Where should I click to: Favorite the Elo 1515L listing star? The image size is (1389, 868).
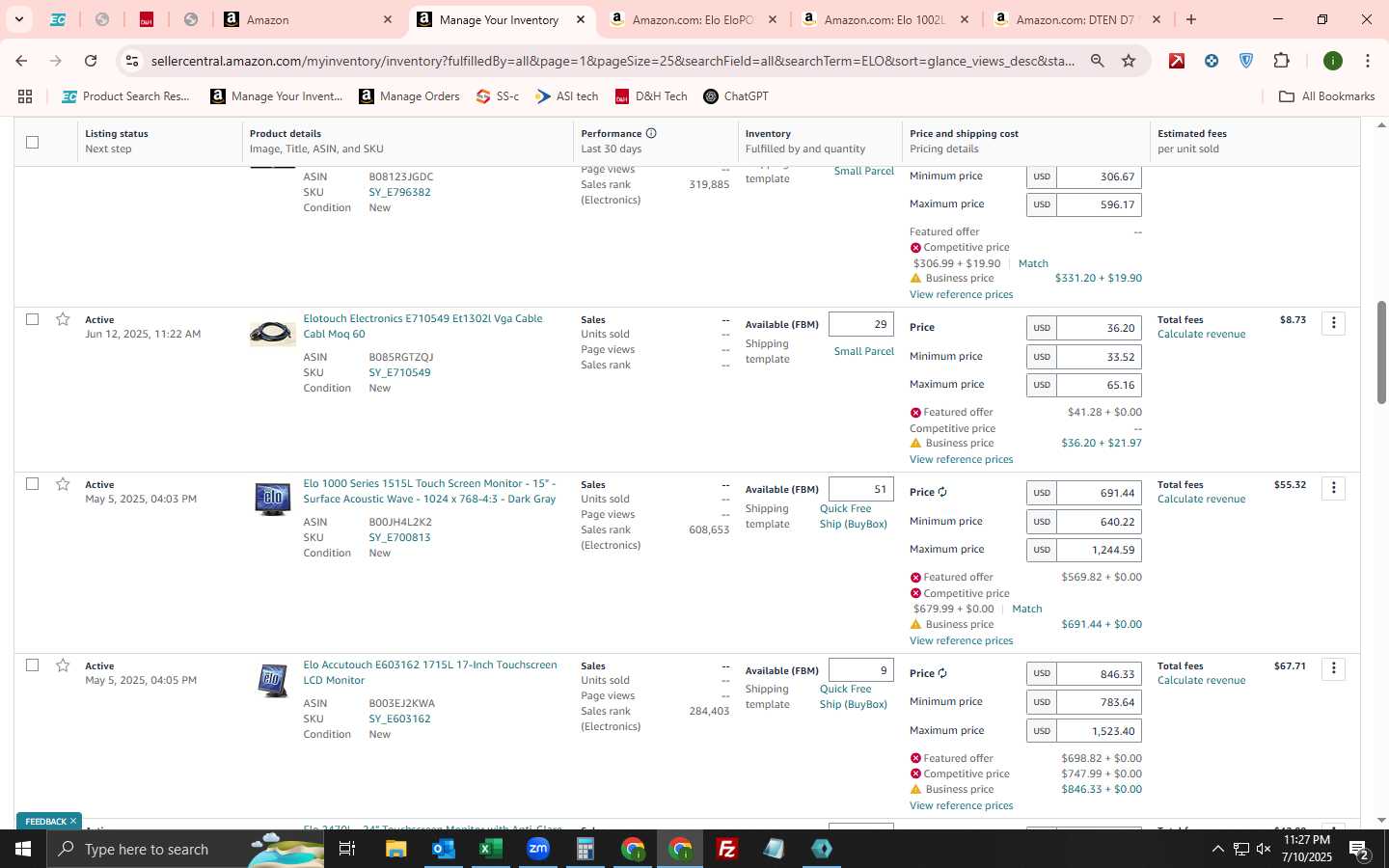pos(63,484)
